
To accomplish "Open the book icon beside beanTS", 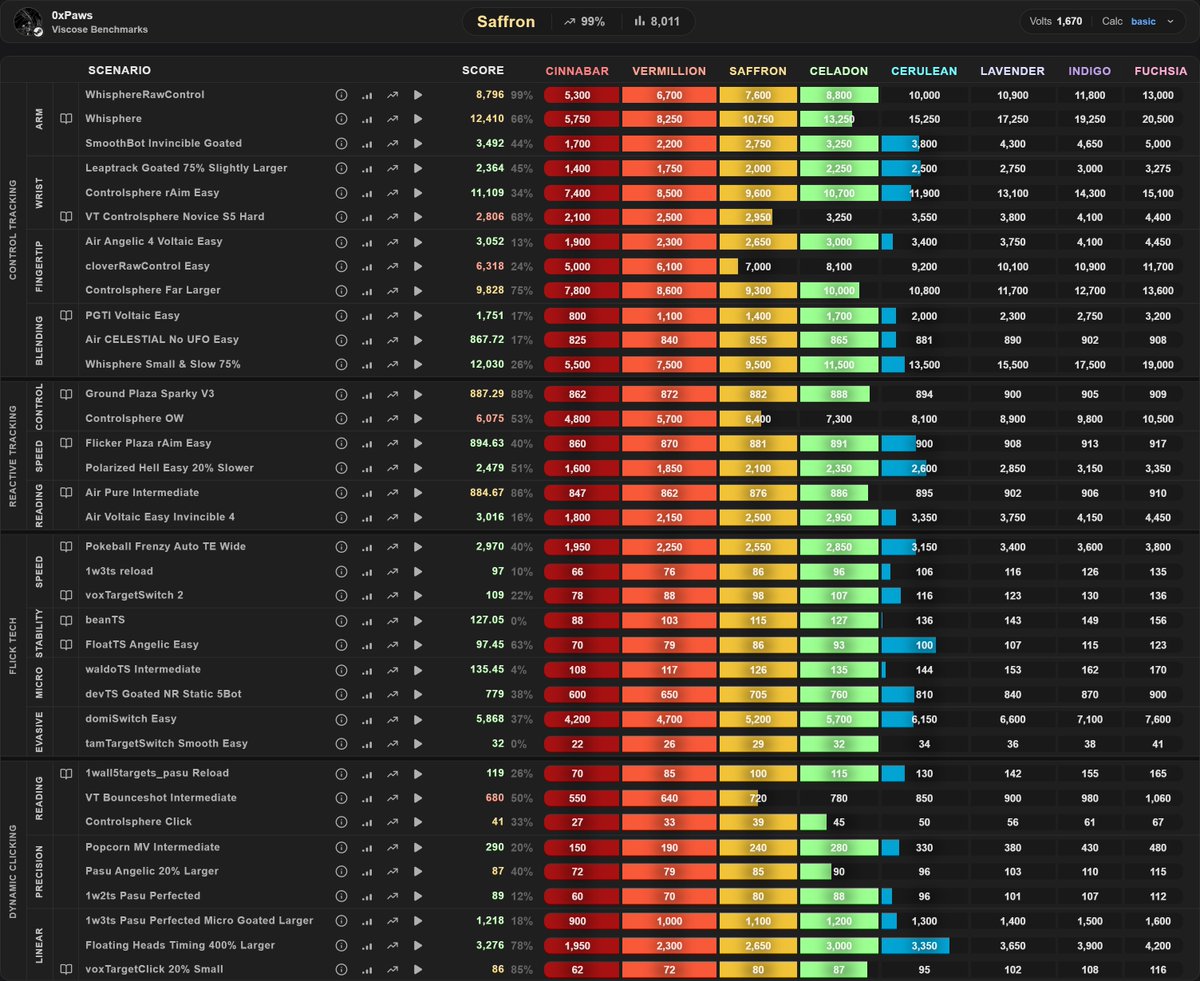I will pyautogui.click(x=66, y=620).
